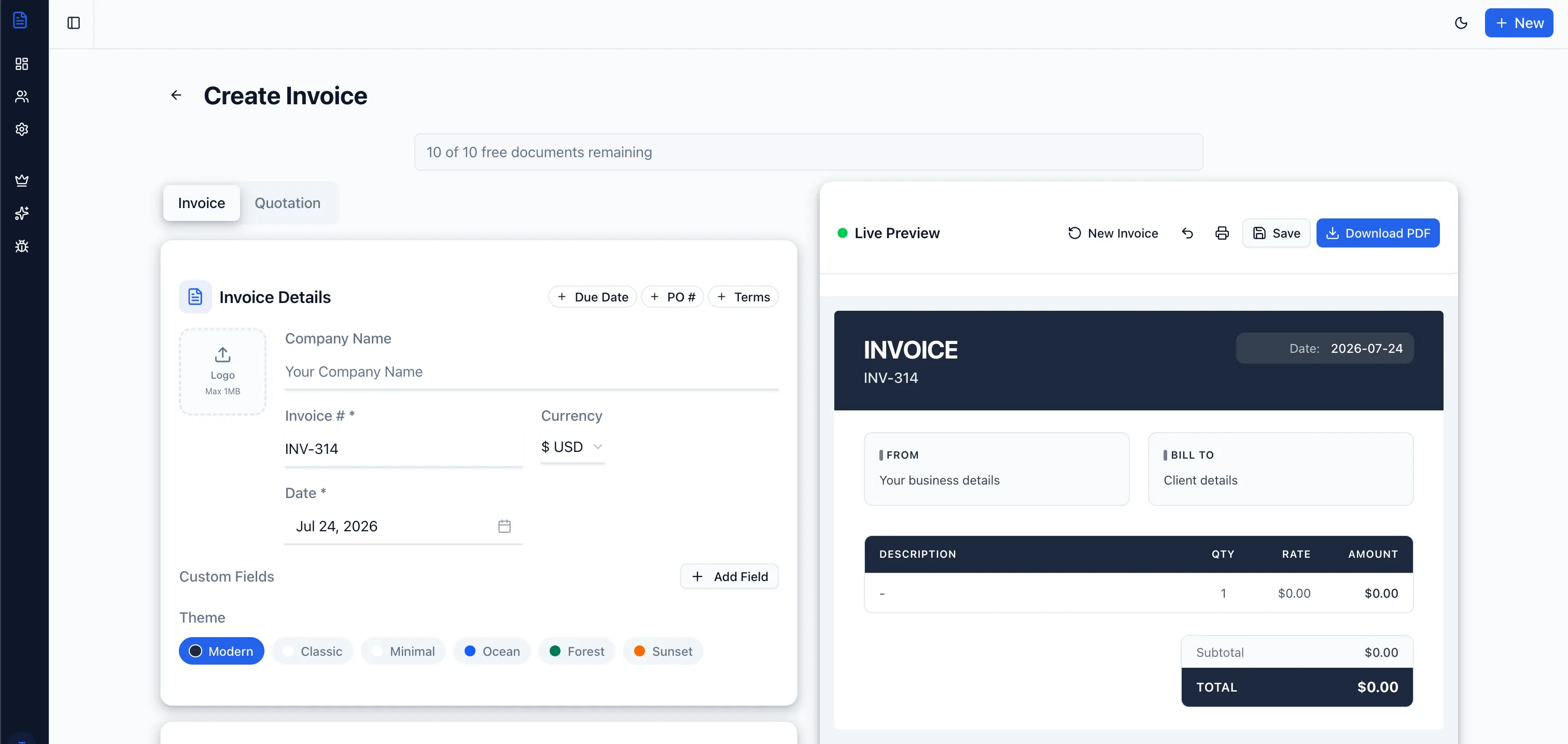Click the DESCRIPTION column header in preview
This screenshot has height=744, width=1568.
[x=917, y=554]
